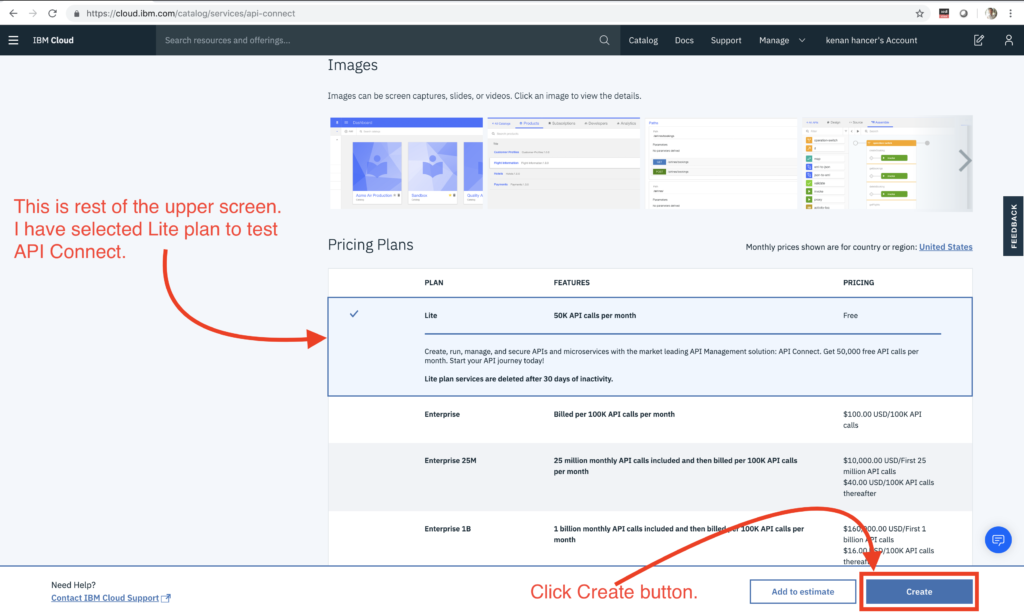Reload the page with refresh icon
This screenshot has height=616, width=1024.
pos(52,13)
